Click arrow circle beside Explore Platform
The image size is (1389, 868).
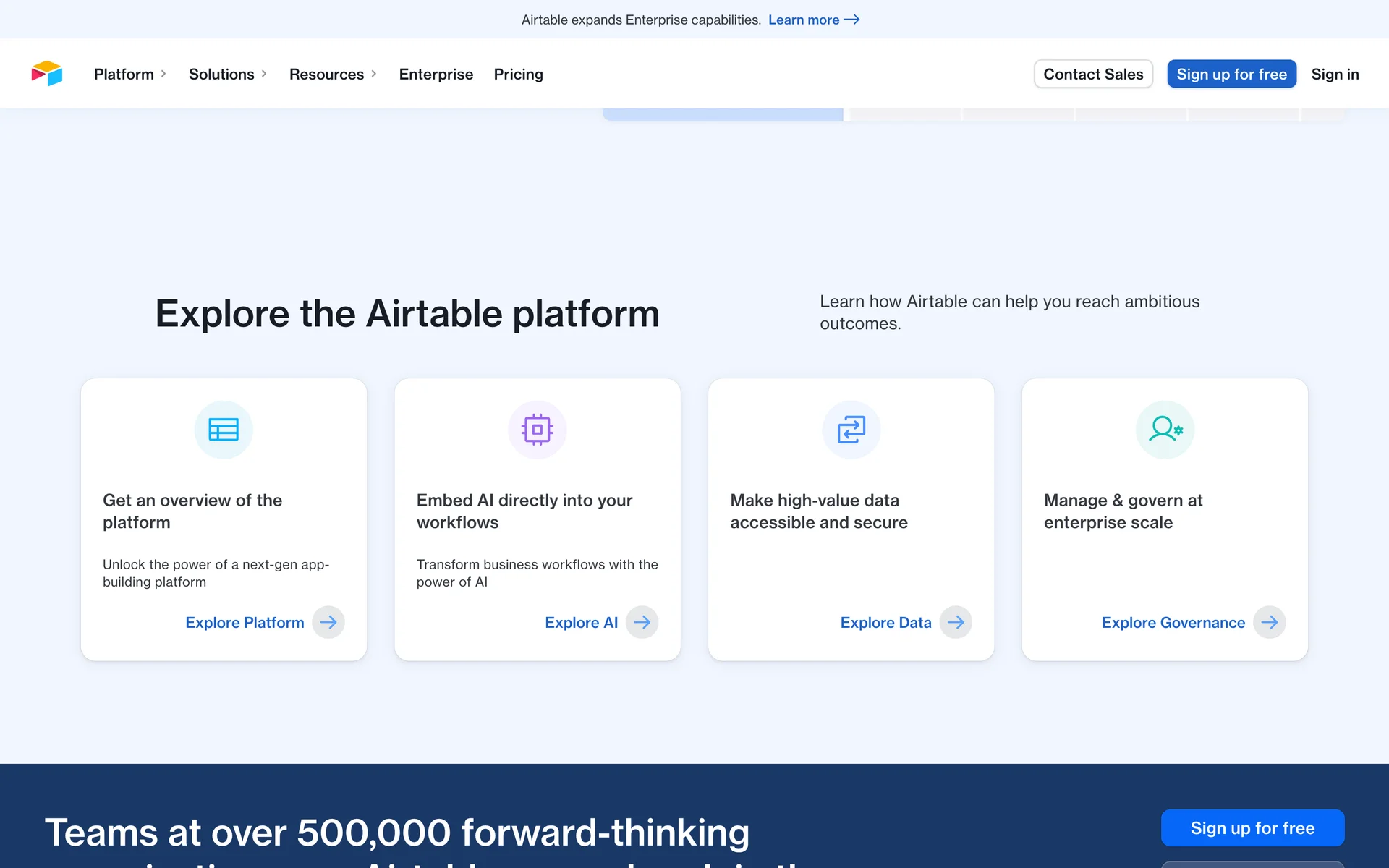tap(328, 622)
